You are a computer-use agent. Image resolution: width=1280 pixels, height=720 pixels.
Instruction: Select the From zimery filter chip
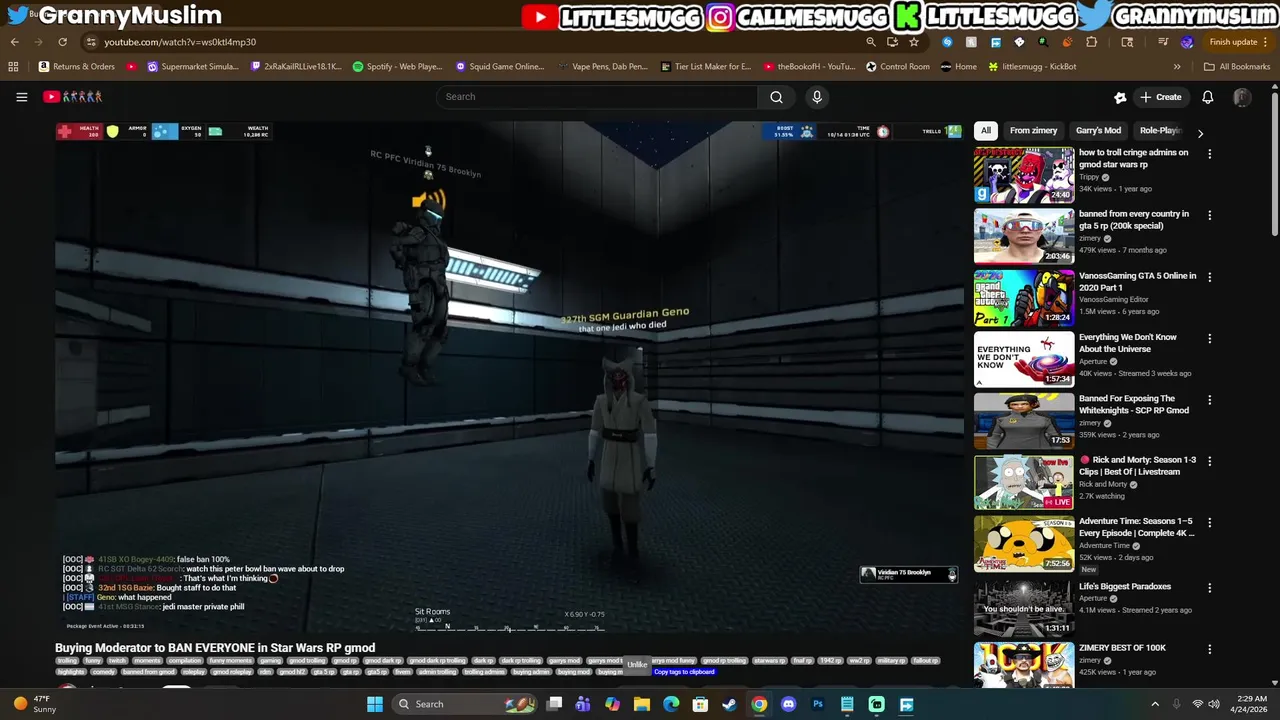click(1033, 131)
